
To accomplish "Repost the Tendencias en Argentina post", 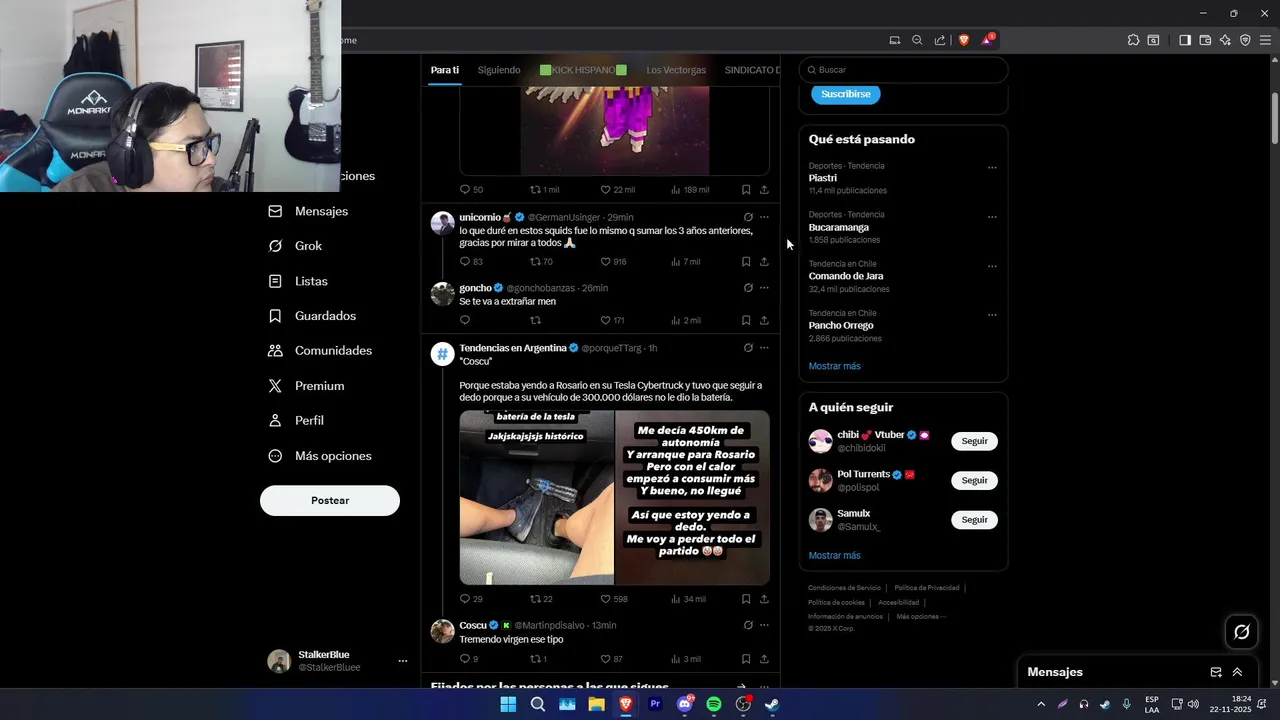I will [x=535, y=599].
